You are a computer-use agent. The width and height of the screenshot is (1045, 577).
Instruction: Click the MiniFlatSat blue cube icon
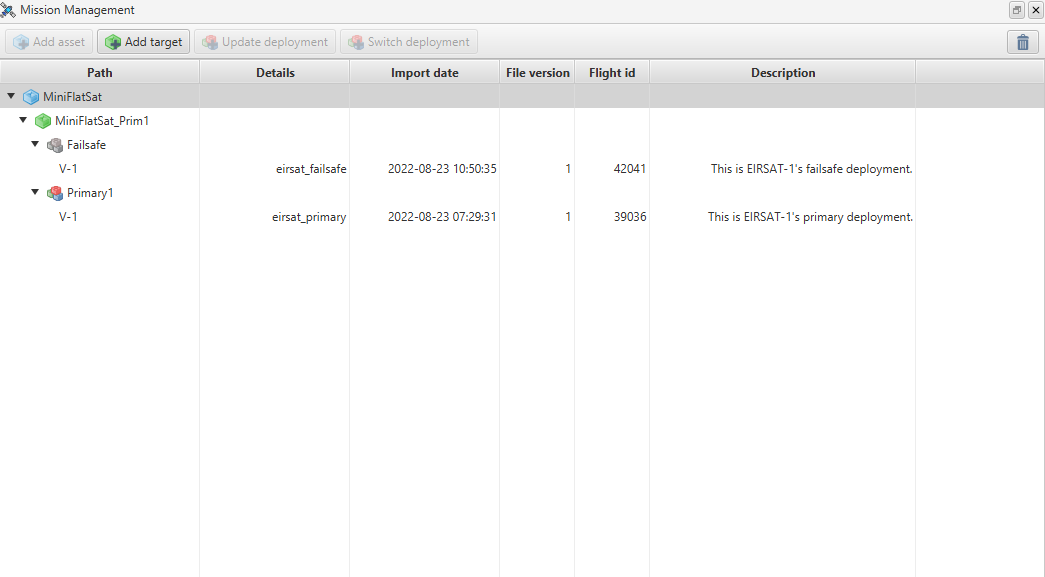(x=31, y=97)
